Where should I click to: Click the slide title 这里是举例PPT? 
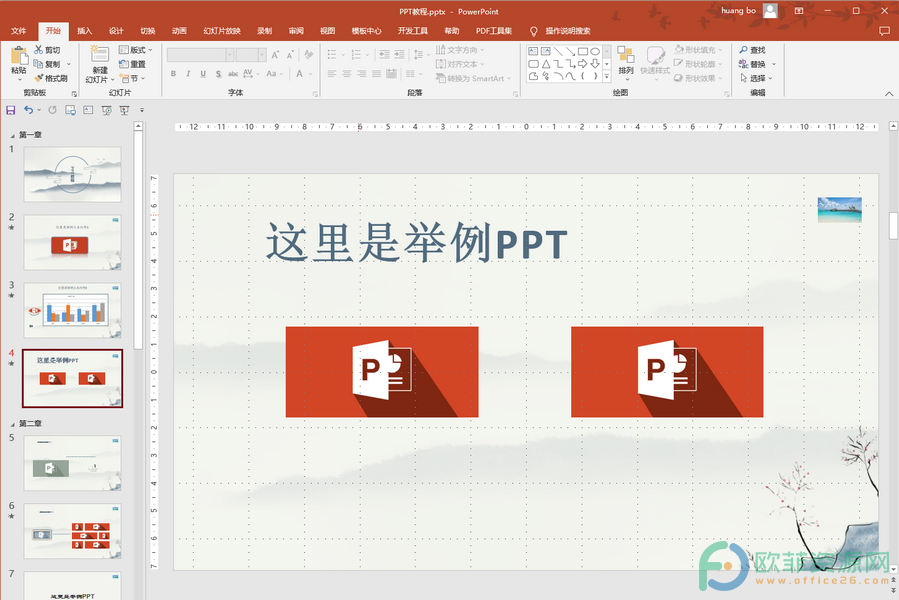coord(417,242)
